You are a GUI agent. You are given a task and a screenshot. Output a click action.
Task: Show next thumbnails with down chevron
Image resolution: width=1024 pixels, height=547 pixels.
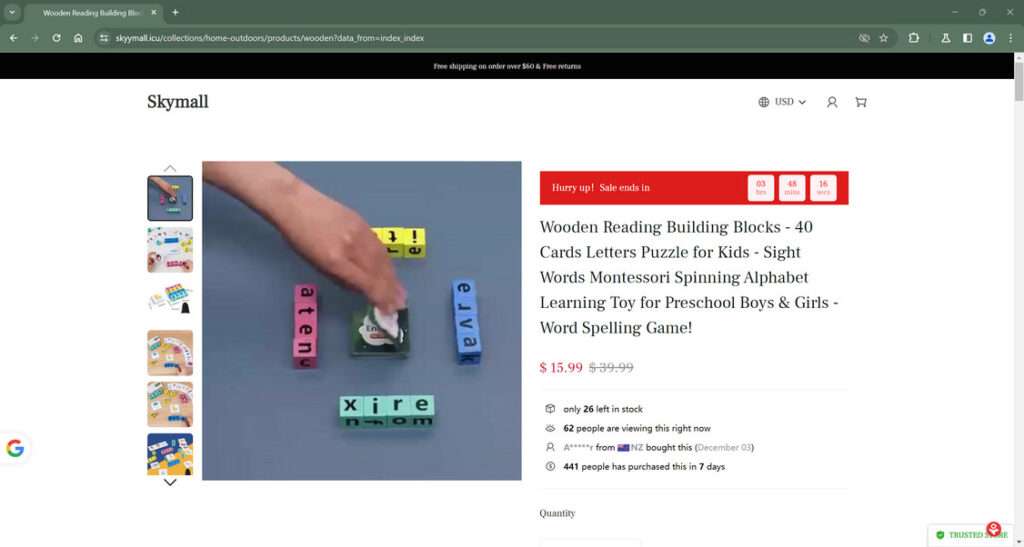coord(170,482)
